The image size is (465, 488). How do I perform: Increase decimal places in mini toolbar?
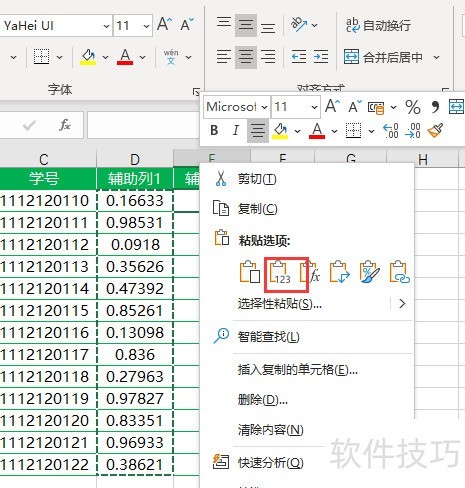click(x=391, y=130)
